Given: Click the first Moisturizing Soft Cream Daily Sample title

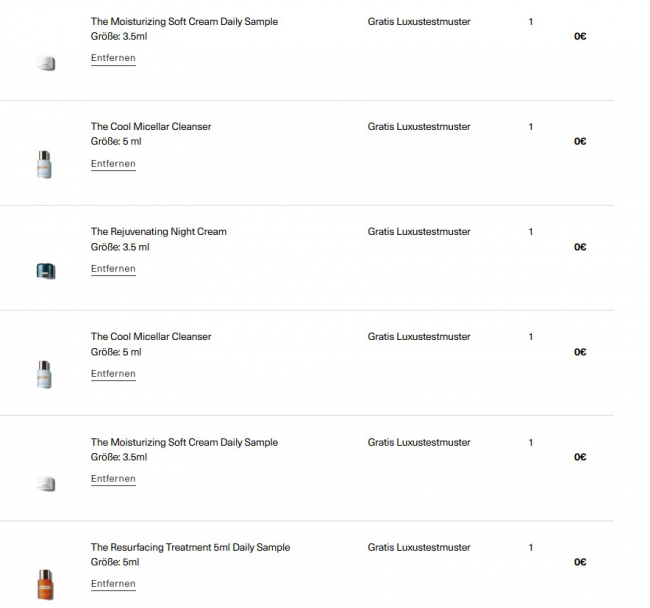Looking at the screenshot, I should 184,22.
